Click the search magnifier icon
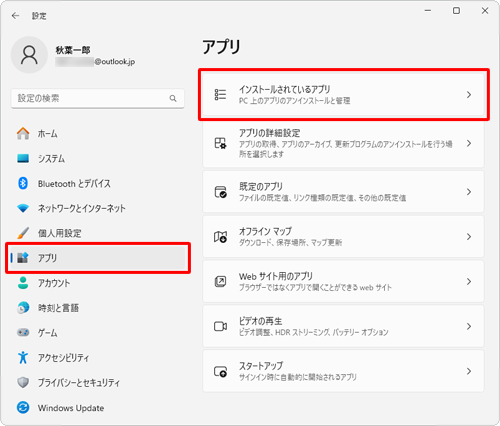 coord(173,98)
